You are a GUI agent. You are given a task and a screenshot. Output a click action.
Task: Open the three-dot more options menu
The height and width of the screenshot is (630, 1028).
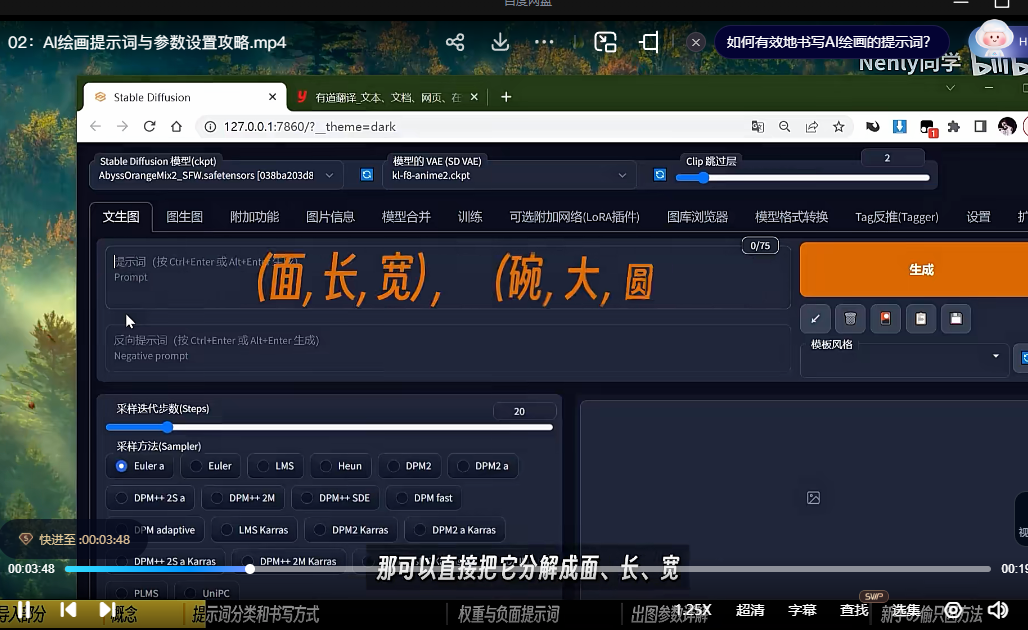pos(544,42)
